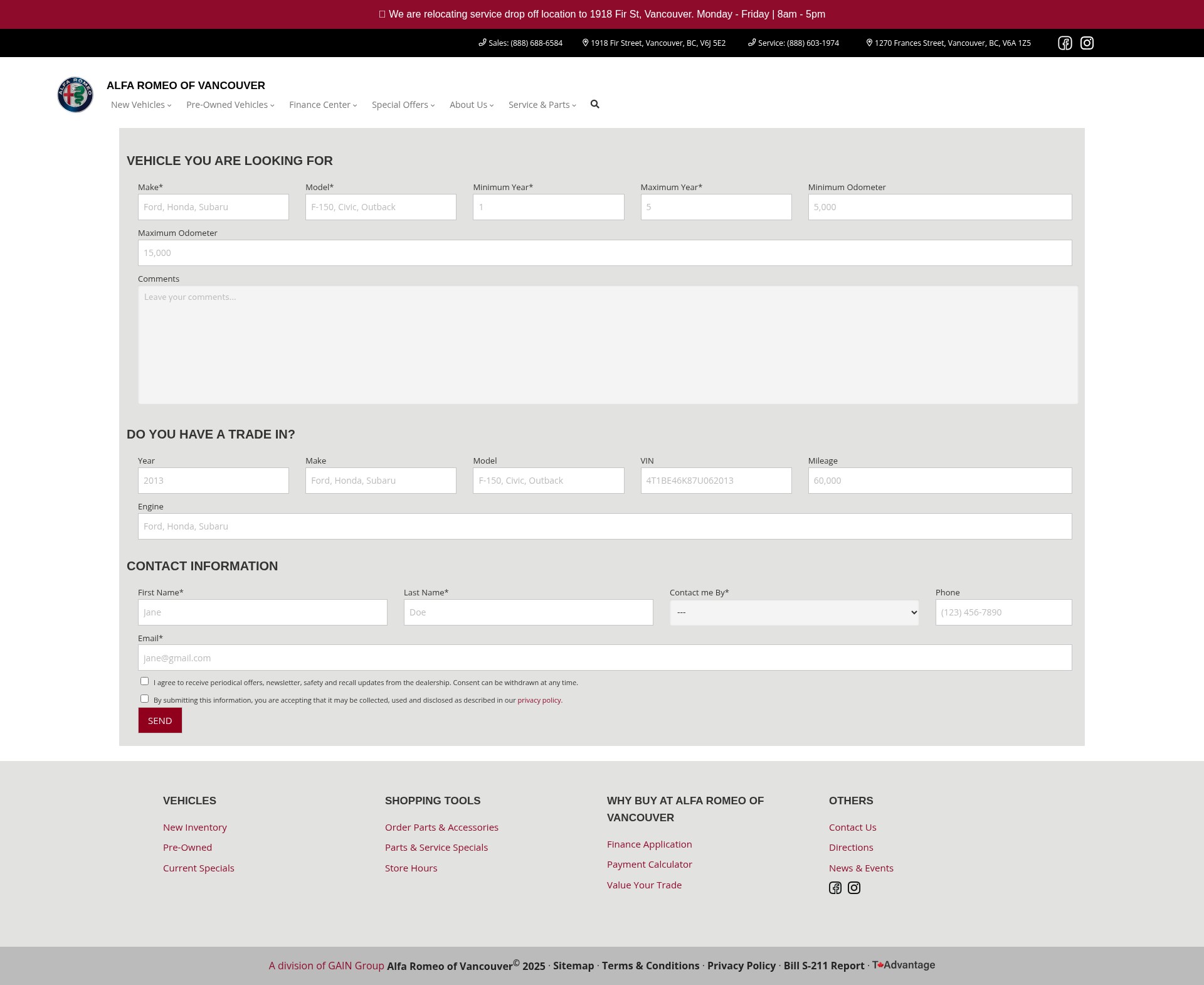Click the trade-in Make field

click(381, 481)
